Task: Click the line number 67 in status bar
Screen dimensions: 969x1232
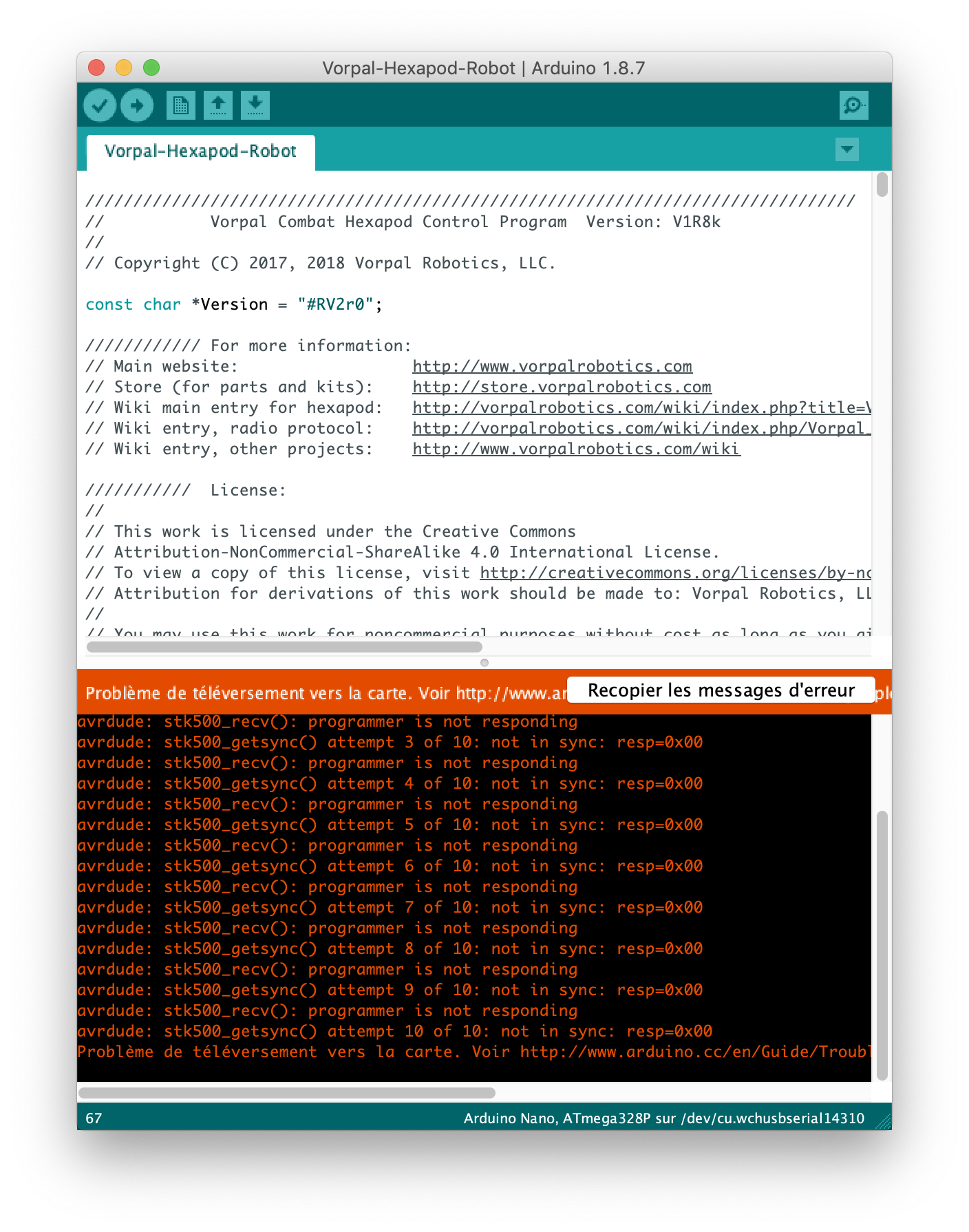Action: (94, 1118)
